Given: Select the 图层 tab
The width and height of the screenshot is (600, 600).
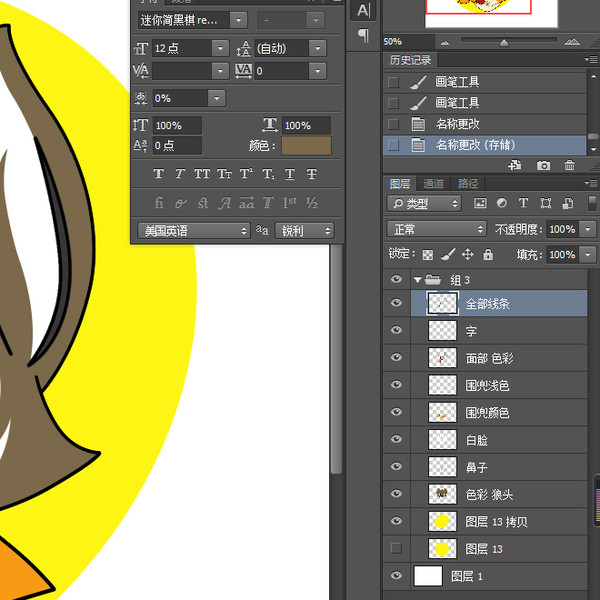Looking at the screenshot, I should tap(400, 184).
